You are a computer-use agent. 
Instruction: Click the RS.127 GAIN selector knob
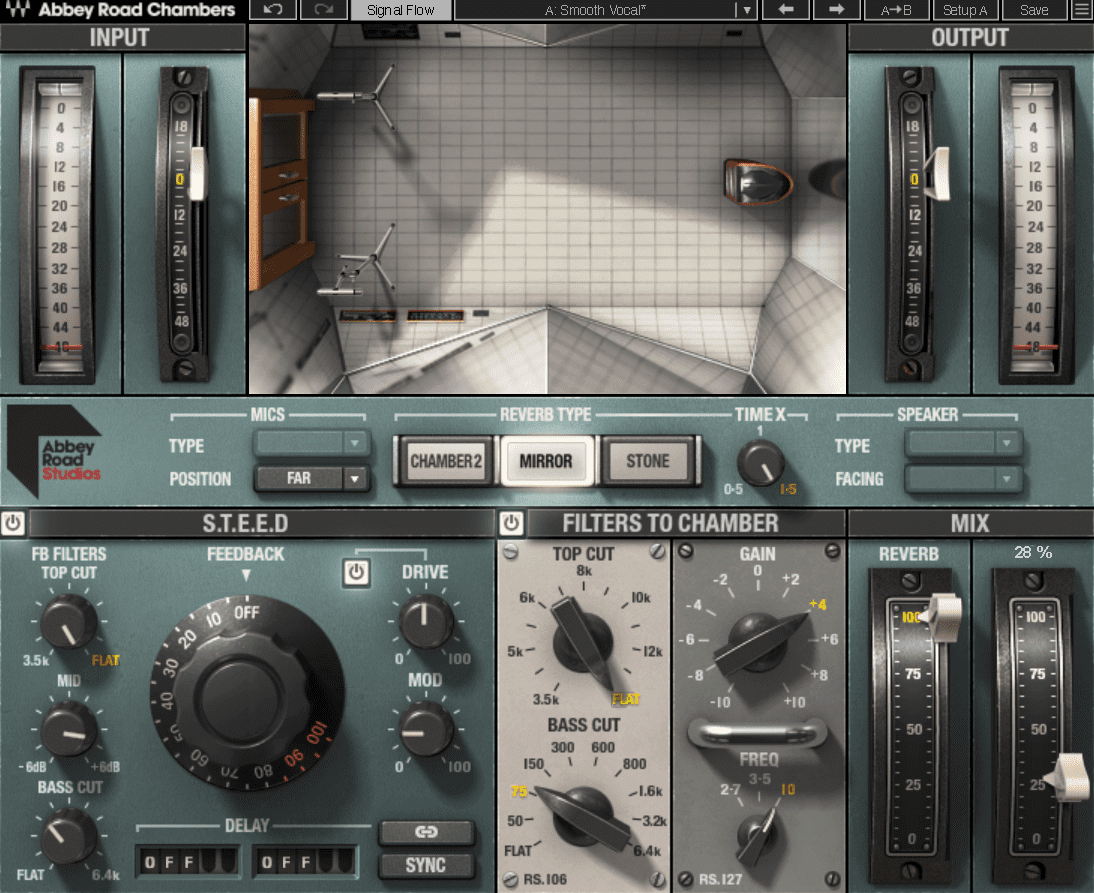759,643
